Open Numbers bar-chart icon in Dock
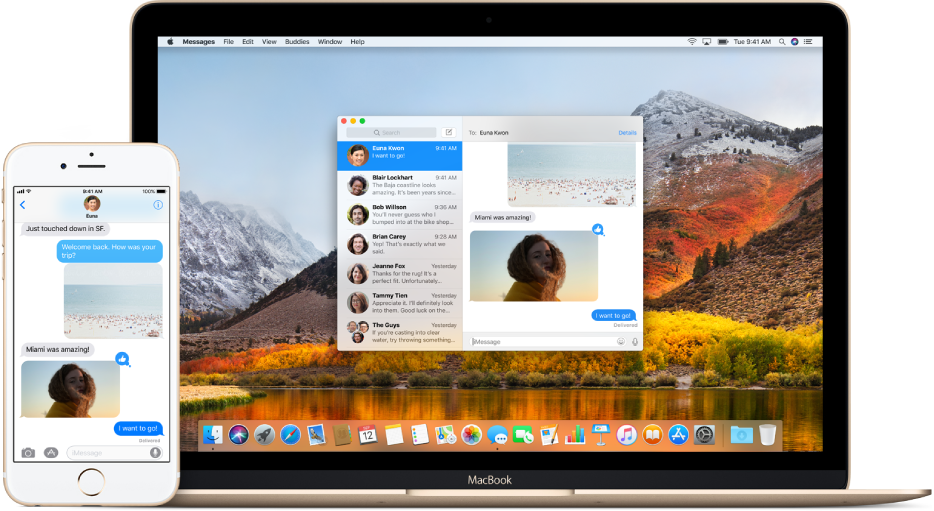This screenshot has width=934, height=511. 575,435
